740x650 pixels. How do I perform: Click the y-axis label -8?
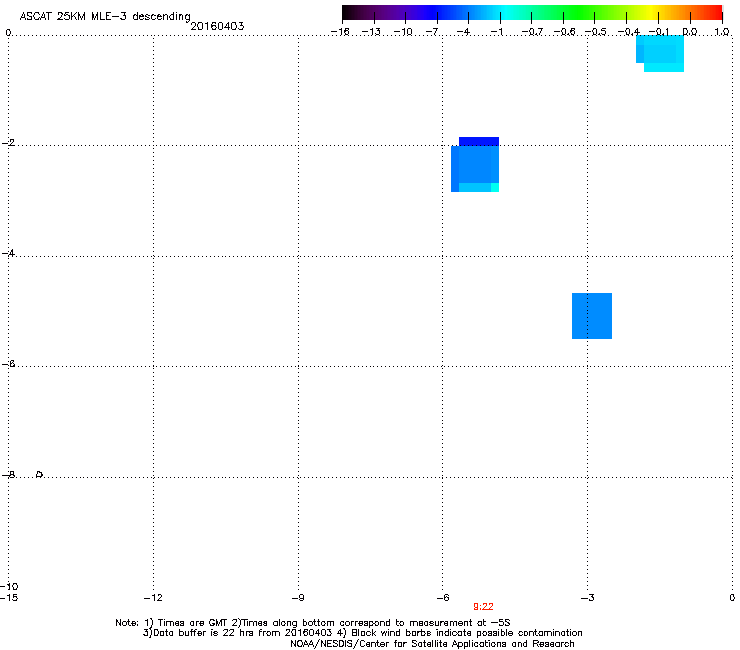click(8, 475)
